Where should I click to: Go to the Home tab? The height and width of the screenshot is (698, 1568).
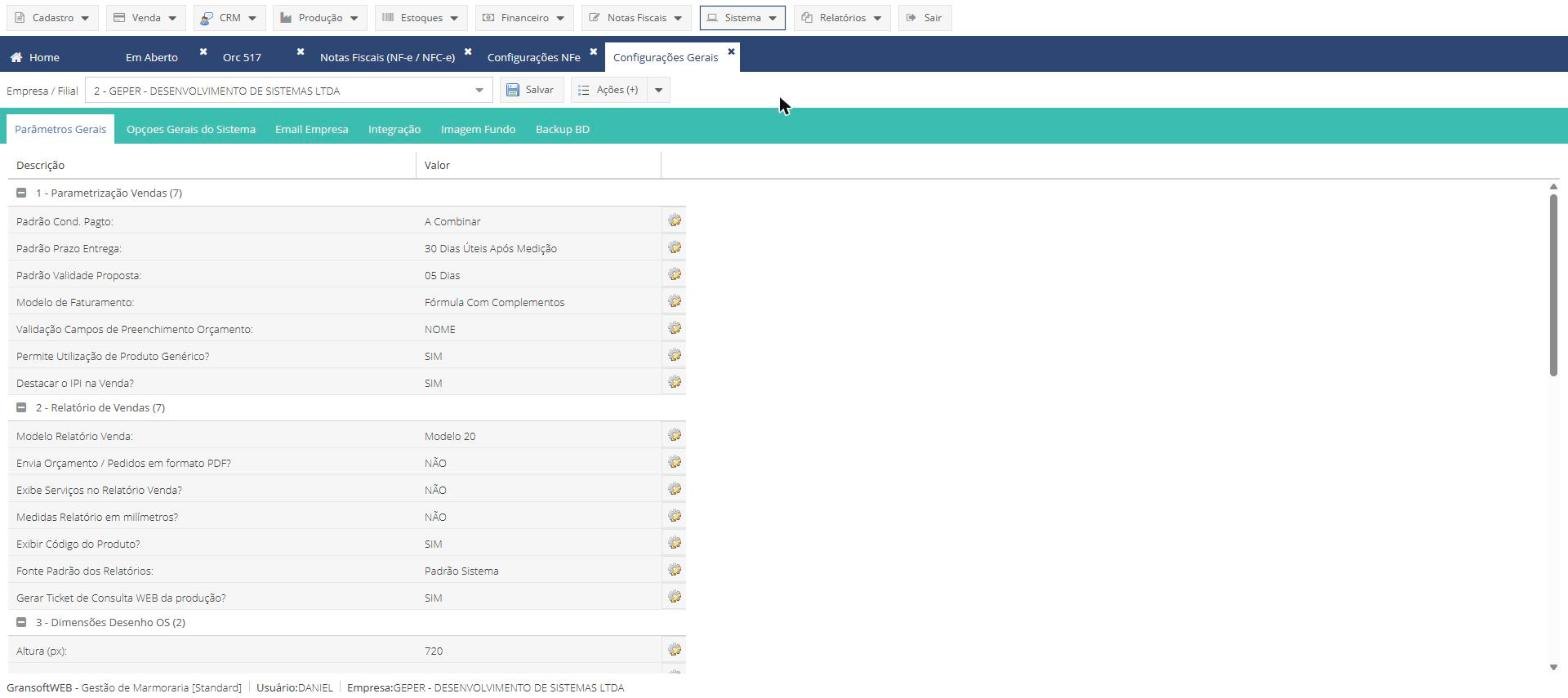35,57
